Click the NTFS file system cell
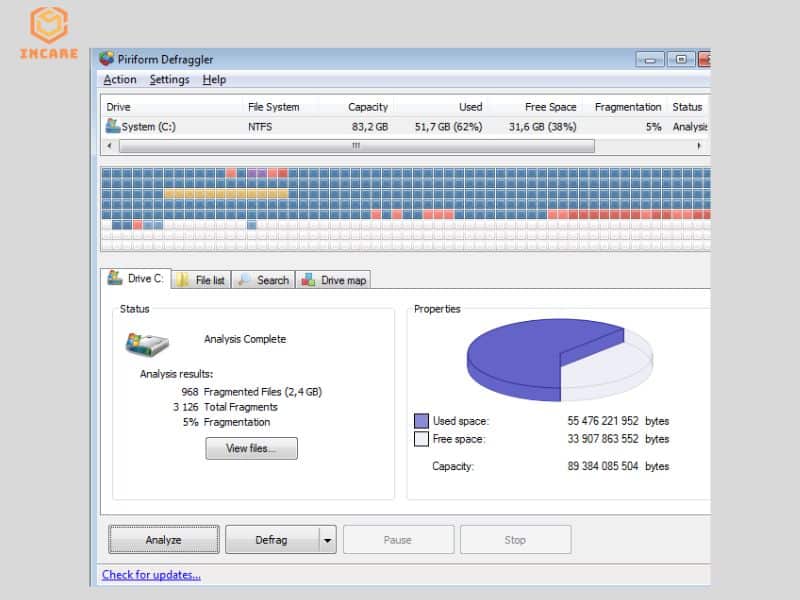The image size is (800, 600). point(260,127)
